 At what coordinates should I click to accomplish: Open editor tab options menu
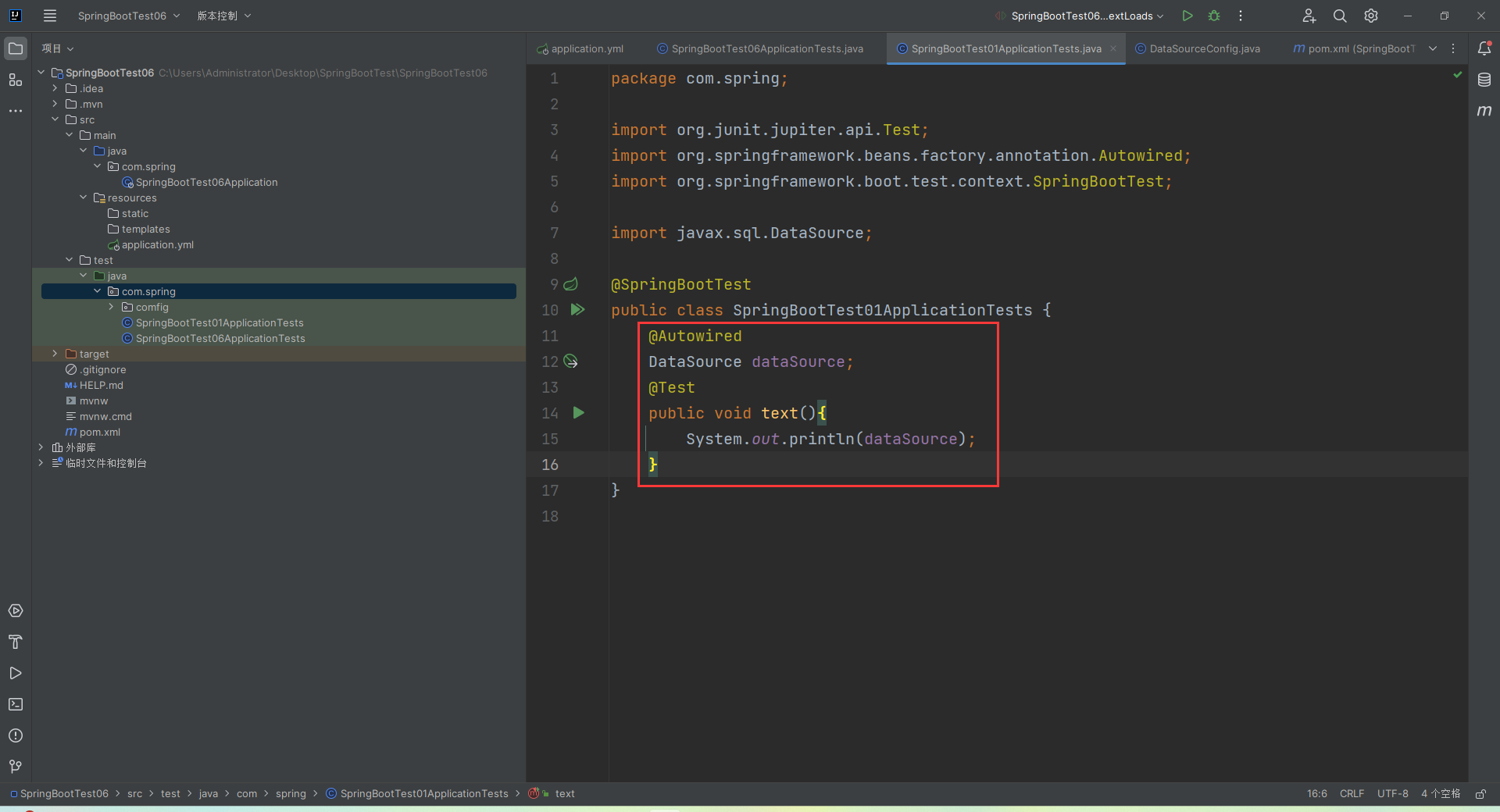1453,48
